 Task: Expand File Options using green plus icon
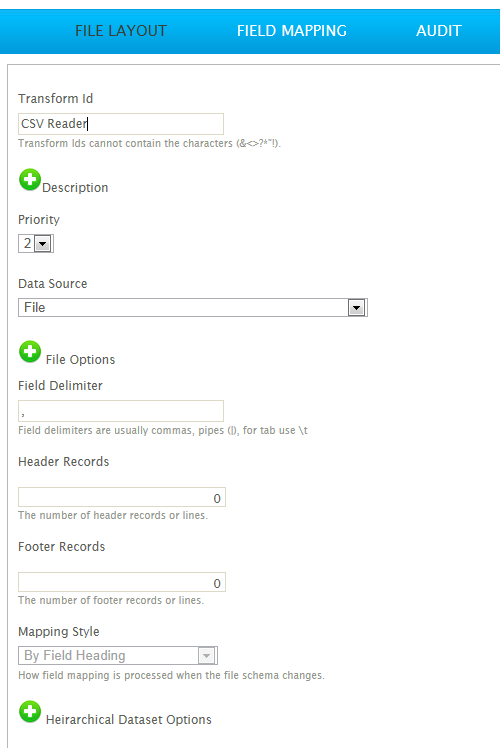pyautogui.click(x=30, y=352)
